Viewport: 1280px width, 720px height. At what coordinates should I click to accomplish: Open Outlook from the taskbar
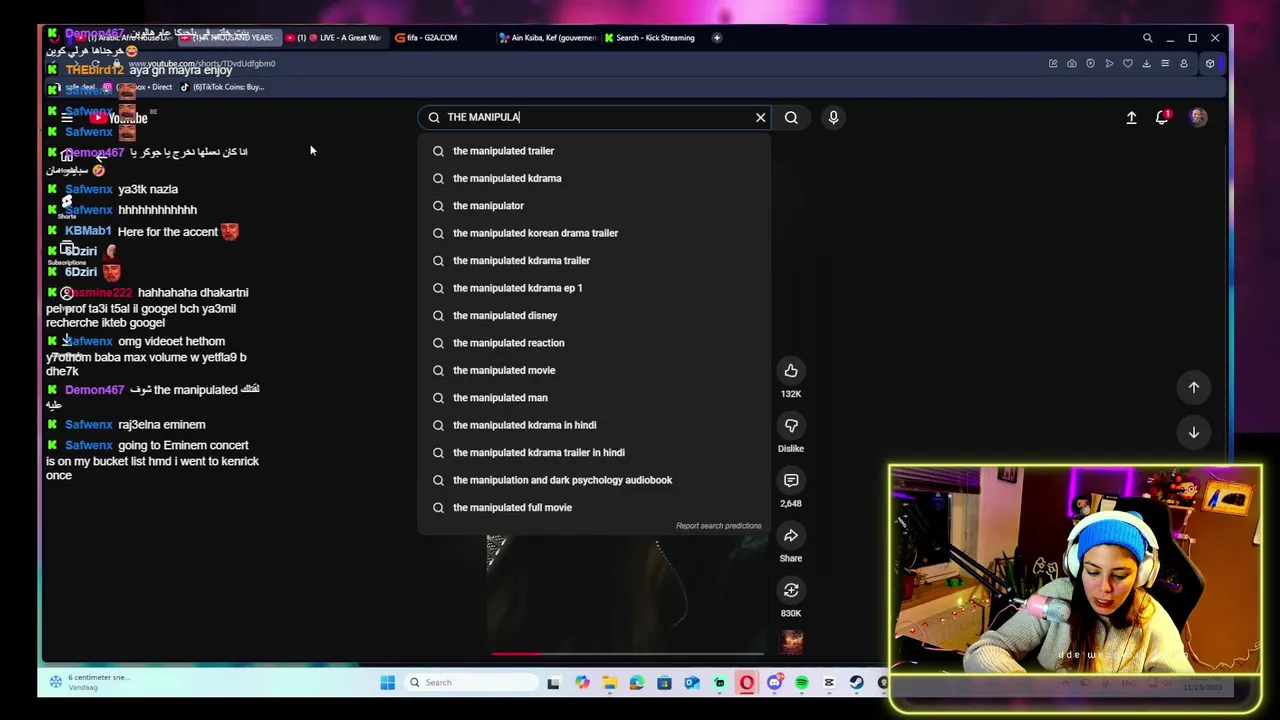pos(691,683)
